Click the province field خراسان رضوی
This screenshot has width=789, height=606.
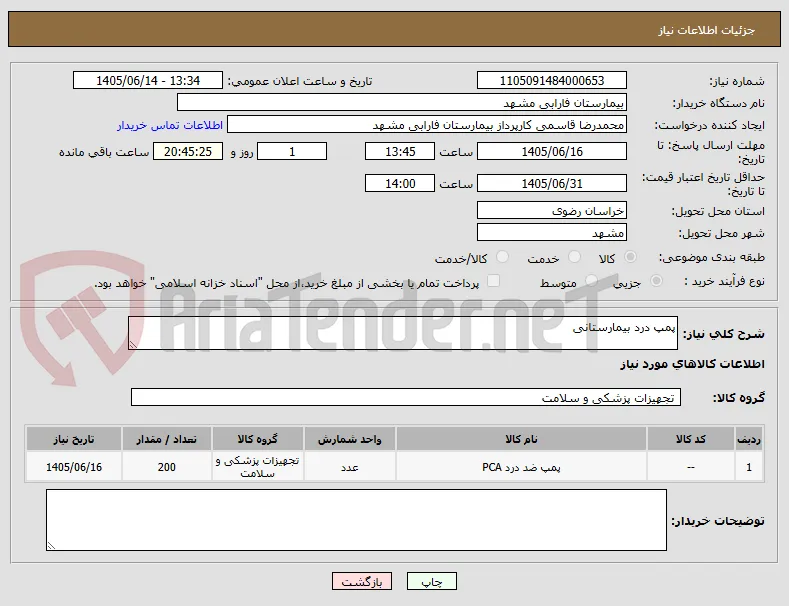(x=551, y=210)
